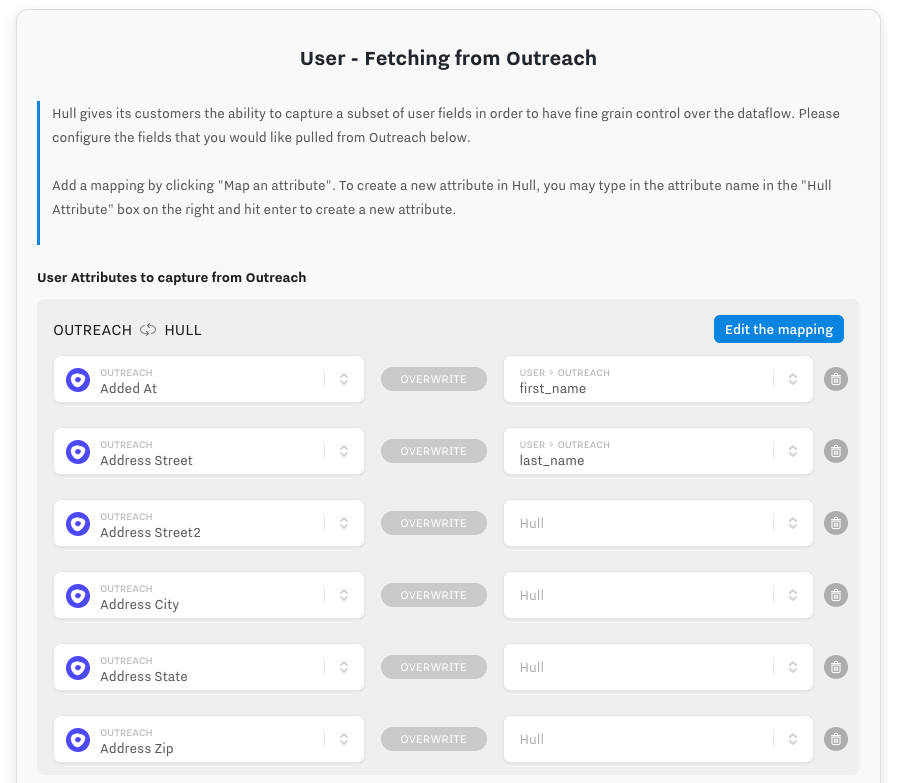Delete the Added At mapping row

(835, 379)
